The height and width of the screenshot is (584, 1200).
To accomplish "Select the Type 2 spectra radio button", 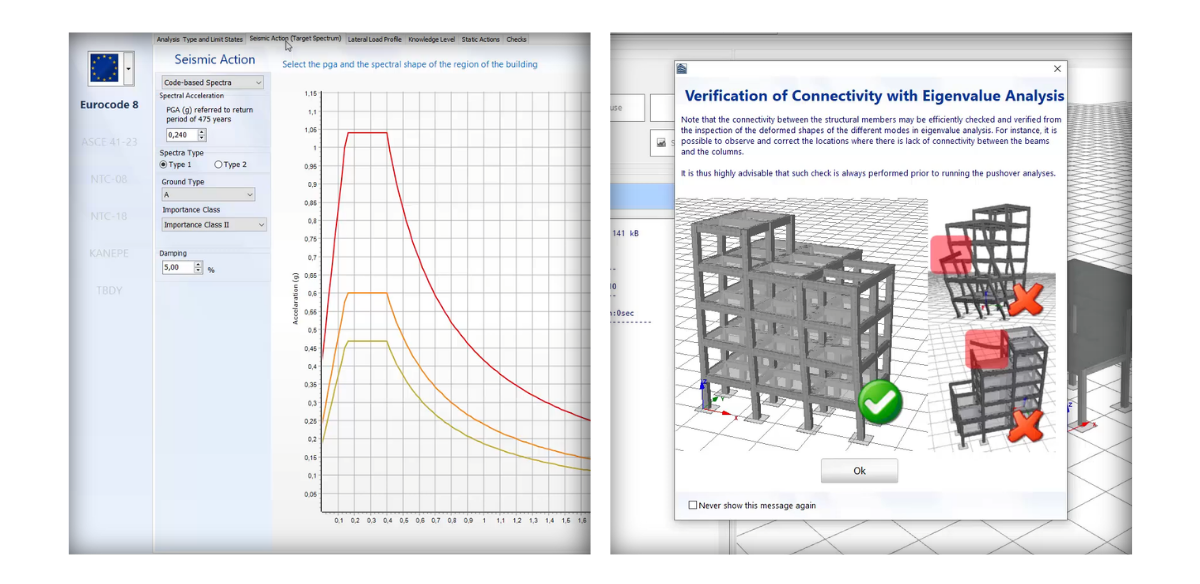I will 230,164.
